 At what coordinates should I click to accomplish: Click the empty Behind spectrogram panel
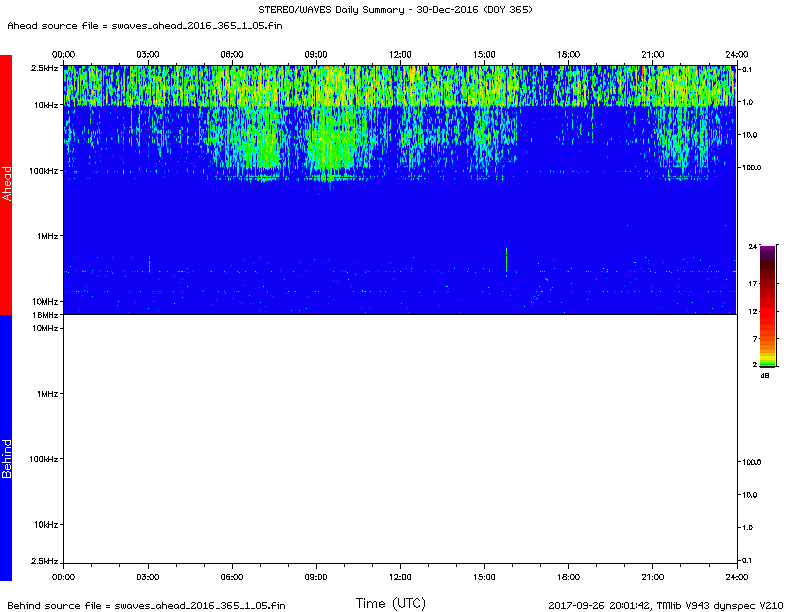pos(400,445)
